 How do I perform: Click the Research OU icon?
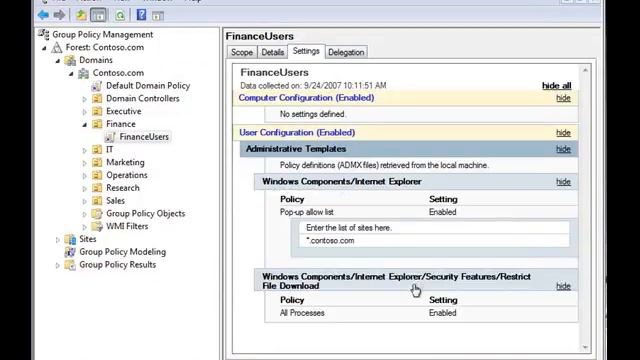click(x=97, y=188)
